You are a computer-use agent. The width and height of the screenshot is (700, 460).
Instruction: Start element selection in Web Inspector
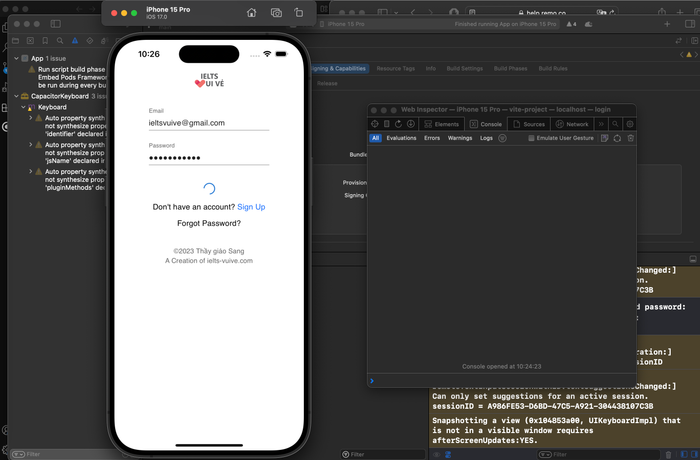point(375,124)
